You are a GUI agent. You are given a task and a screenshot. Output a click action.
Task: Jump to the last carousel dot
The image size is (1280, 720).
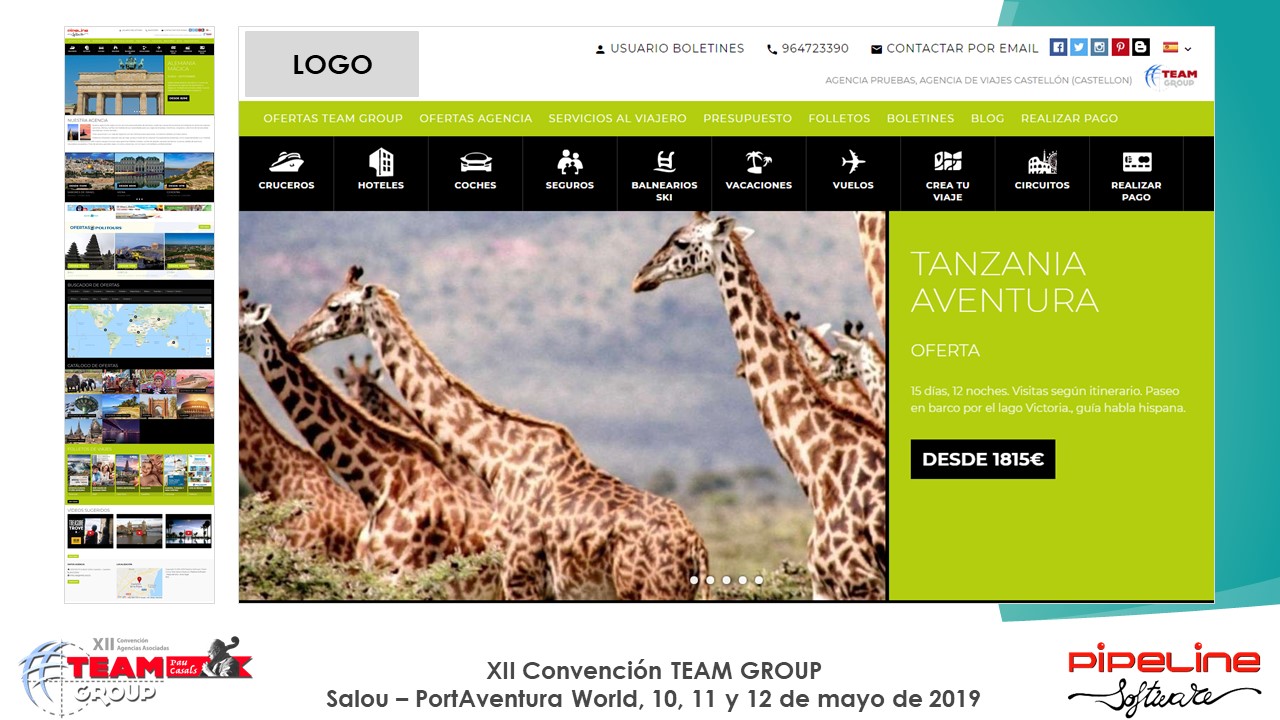pos(759,579)
